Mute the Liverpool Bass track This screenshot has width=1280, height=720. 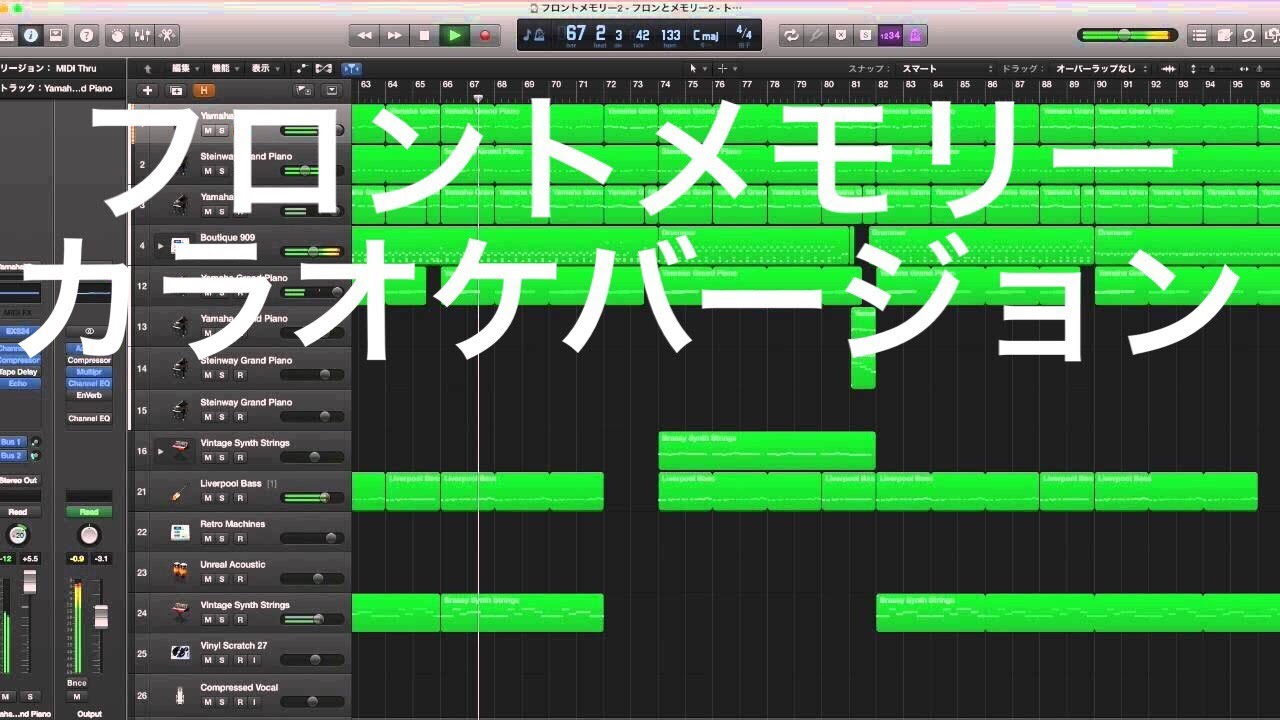coord(208,498)
